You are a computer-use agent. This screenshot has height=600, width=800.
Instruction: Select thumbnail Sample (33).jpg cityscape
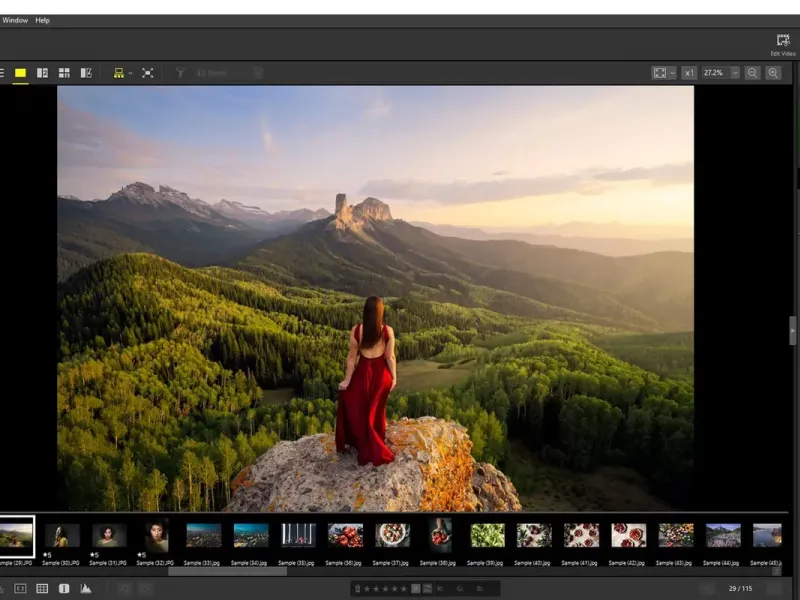(204, 536)
